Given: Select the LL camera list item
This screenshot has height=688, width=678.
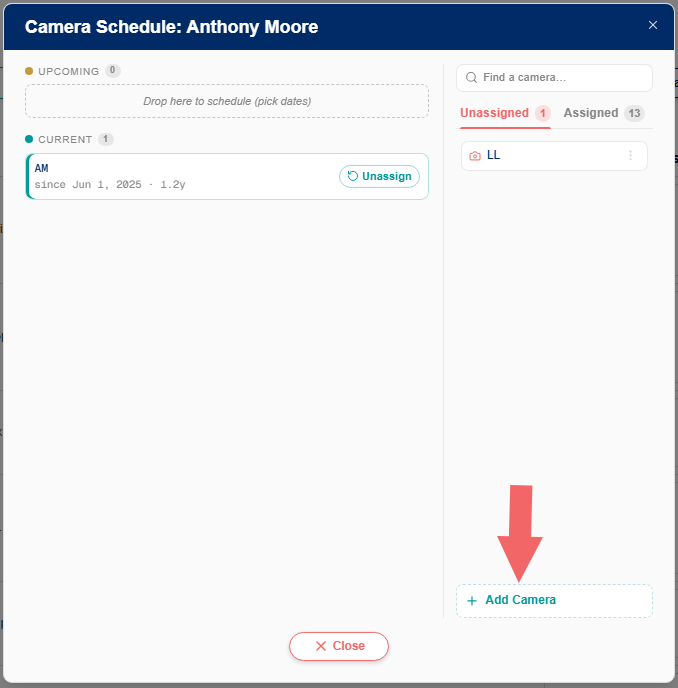Looking at the screenshot, I should (x=554, y=156).
